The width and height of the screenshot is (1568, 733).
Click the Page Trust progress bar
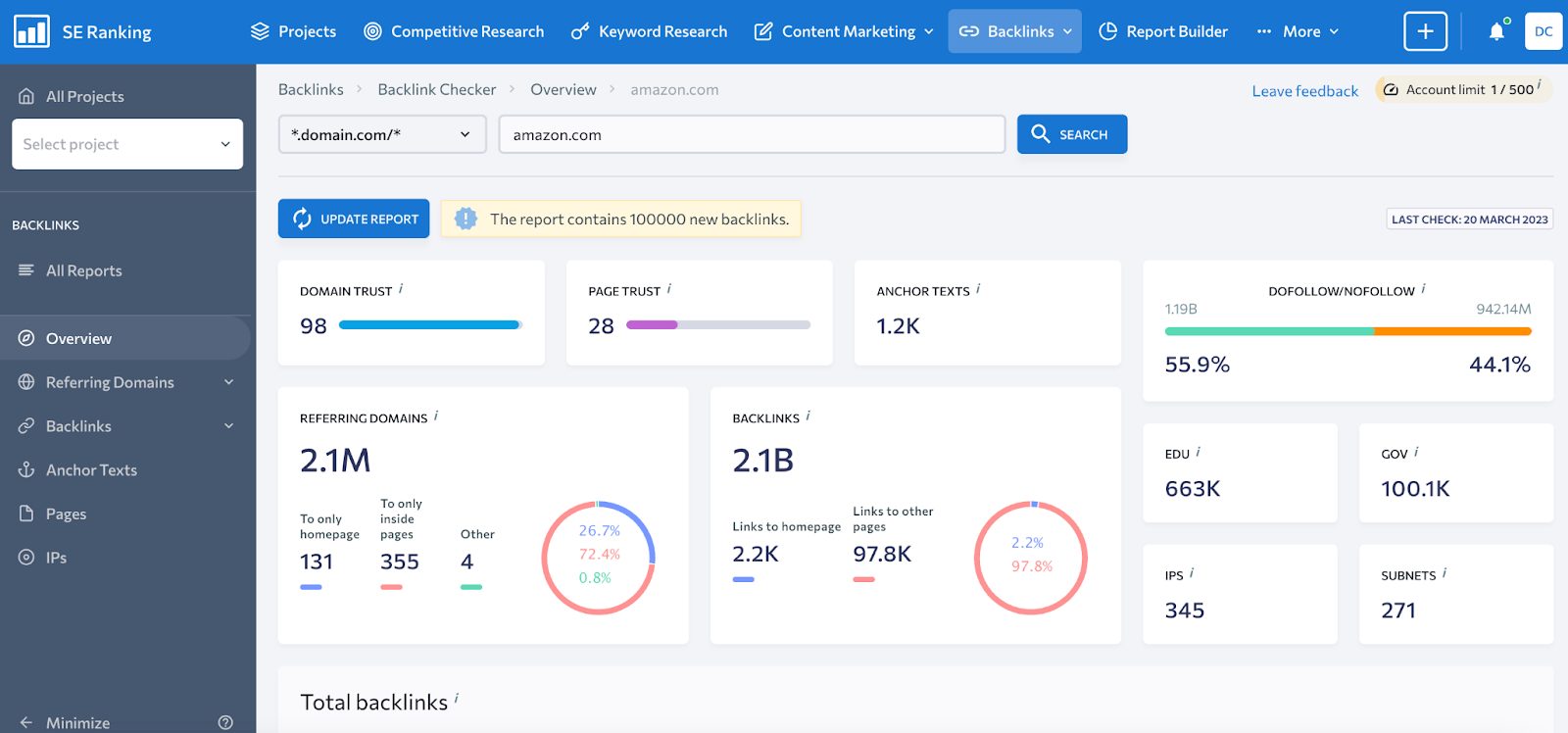tap(718, 324)
